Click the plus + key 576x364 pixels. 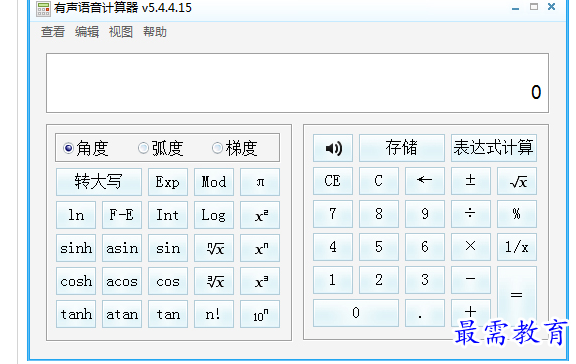click(x=471, y=313)
